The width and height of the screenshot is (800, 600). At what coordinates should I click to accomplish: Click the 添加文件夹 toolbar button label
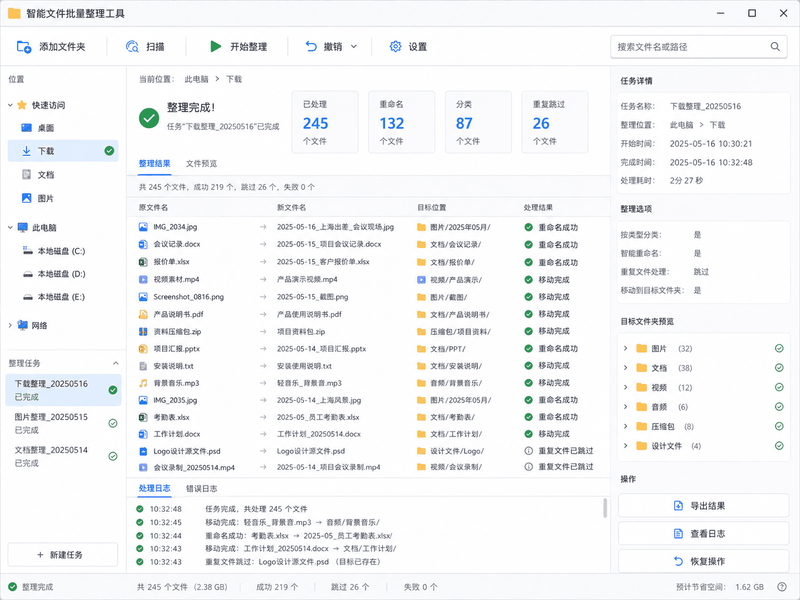click(62, 47)
